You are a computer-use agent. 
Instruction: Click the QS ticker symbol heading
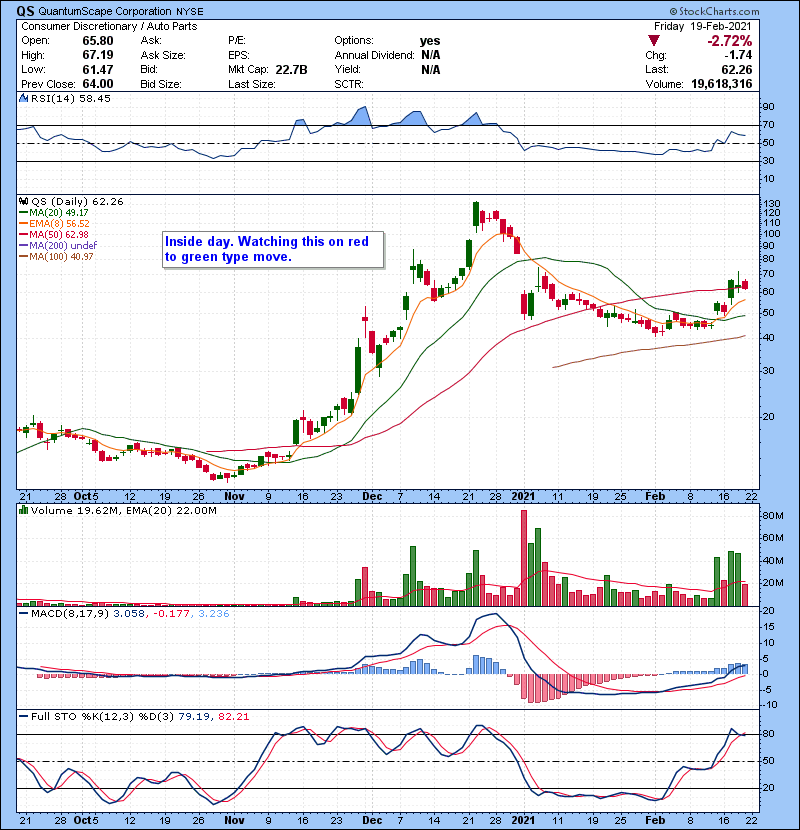click(x=25, y=11)
